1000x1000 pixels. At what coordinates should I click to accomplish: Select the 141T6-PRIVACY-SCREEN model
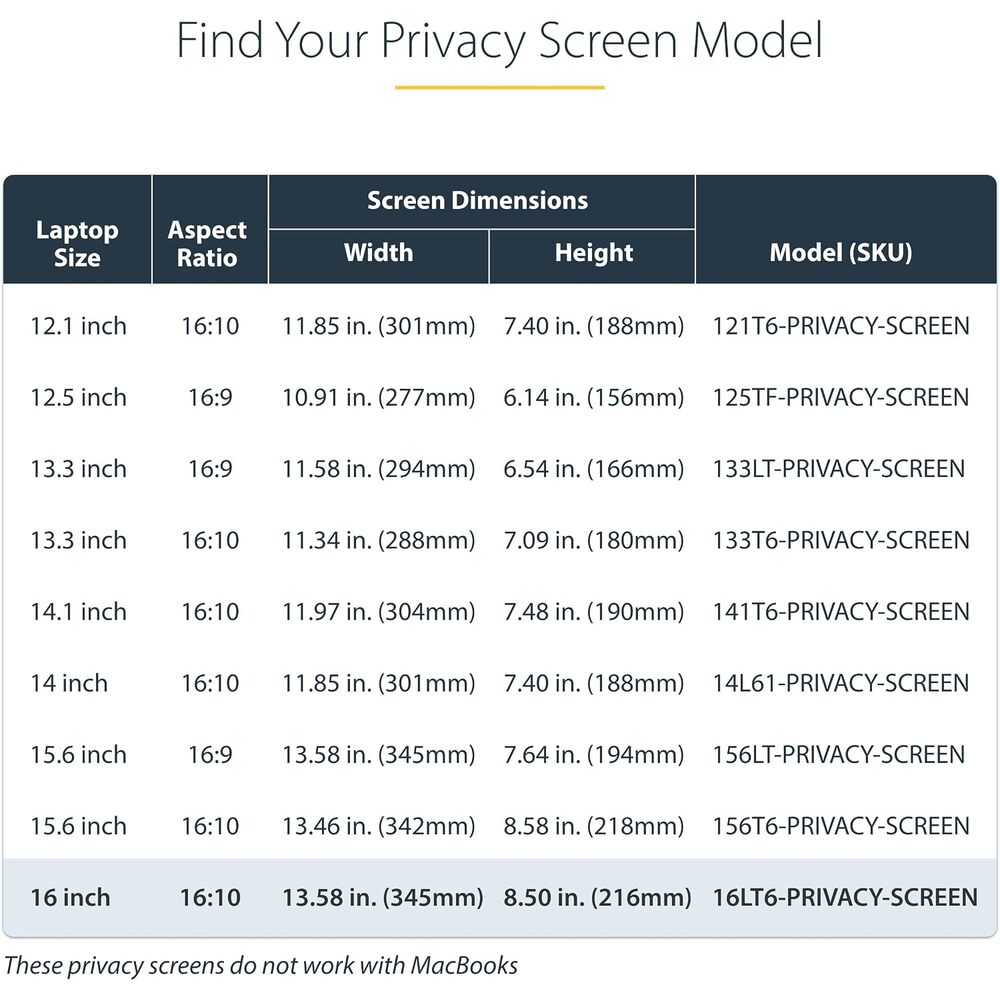pyautogui.click(x=841, y=612)
